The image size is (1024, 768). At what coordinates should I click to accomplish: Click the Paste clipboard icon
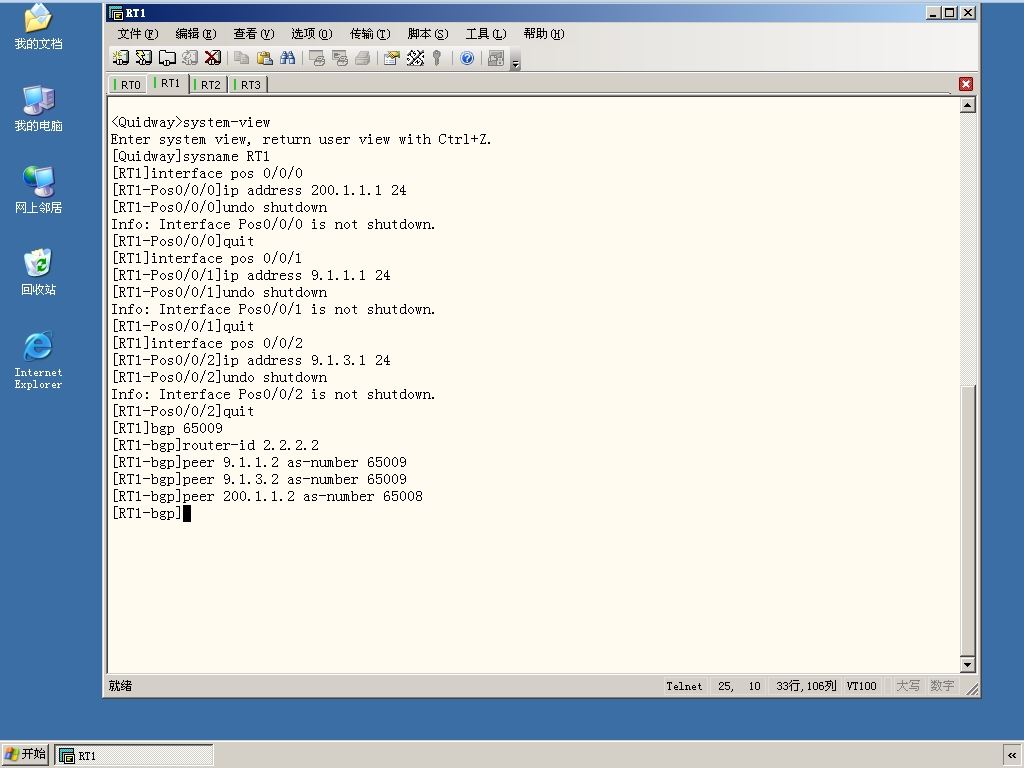coord(264,58)
